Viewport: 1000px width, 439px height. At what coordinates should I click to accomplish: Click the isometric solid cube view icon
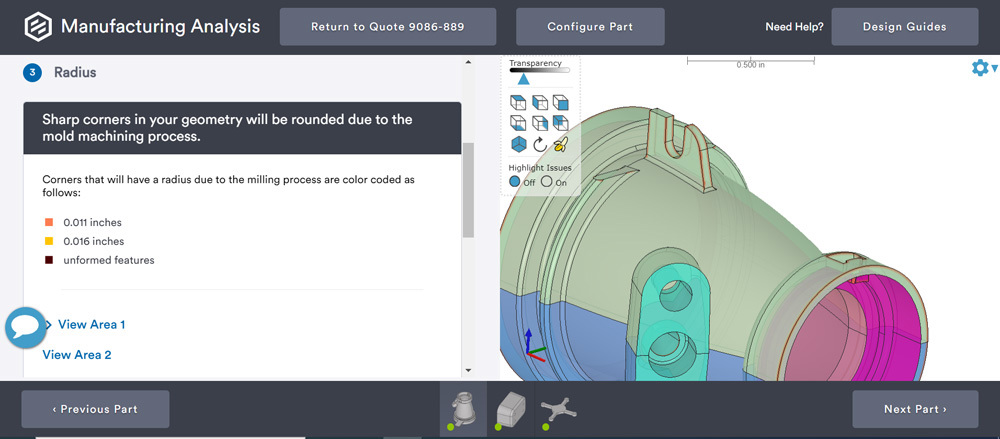pyautogui.click(x=518, y=144)
